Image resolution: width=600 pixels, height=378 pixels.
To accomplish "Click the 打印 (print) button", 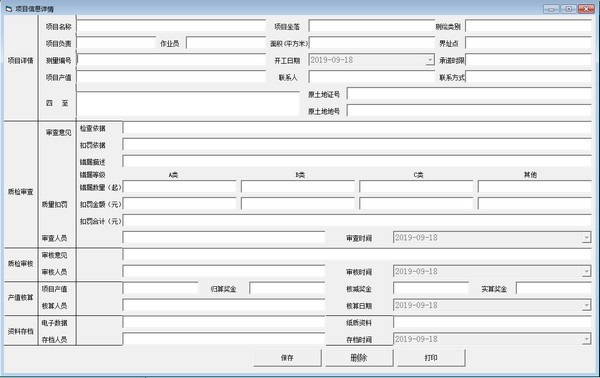I will coord(431,358).
